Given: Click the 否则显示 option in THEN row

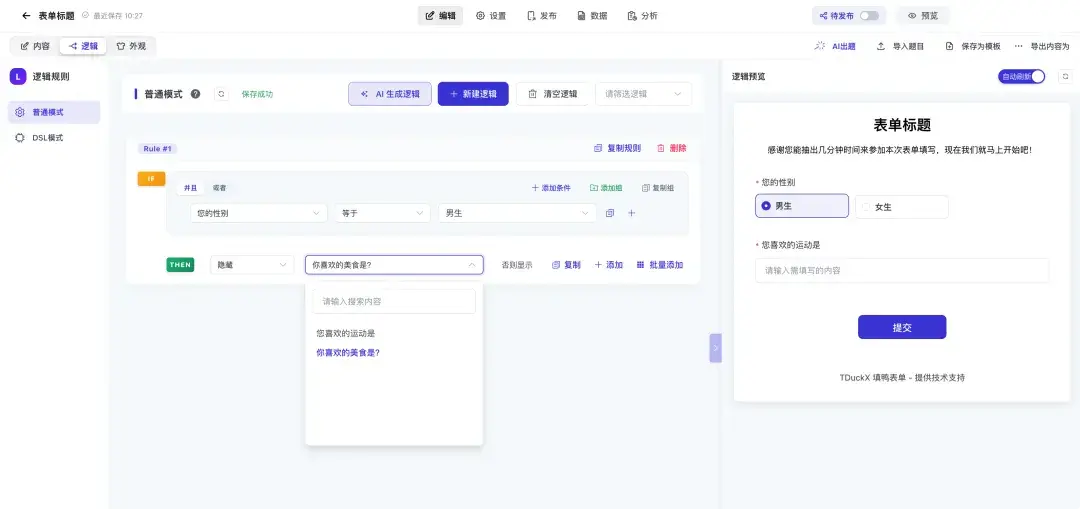Looking at the screenshot, I should pyautogui.click(x=517, y=265).
